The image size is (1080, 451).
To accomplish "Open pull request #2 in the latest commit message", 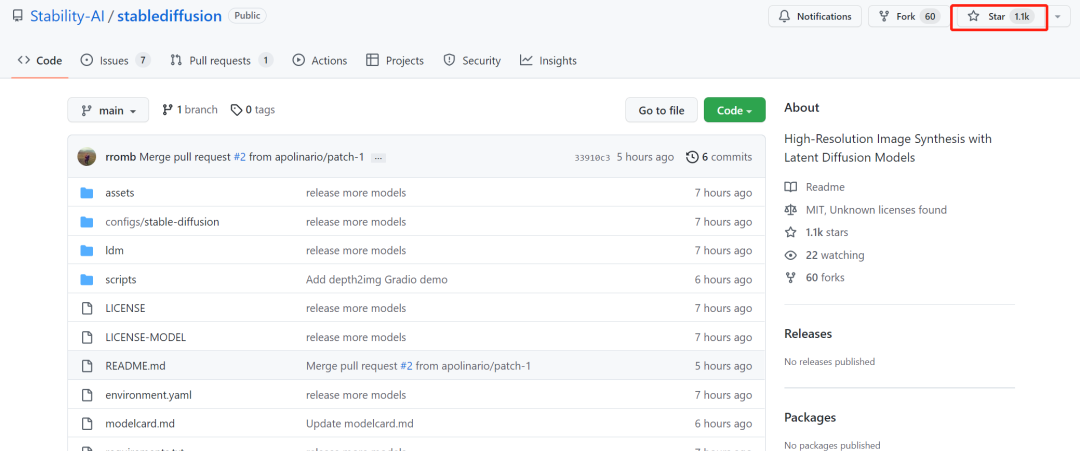I will coord(240,157).
